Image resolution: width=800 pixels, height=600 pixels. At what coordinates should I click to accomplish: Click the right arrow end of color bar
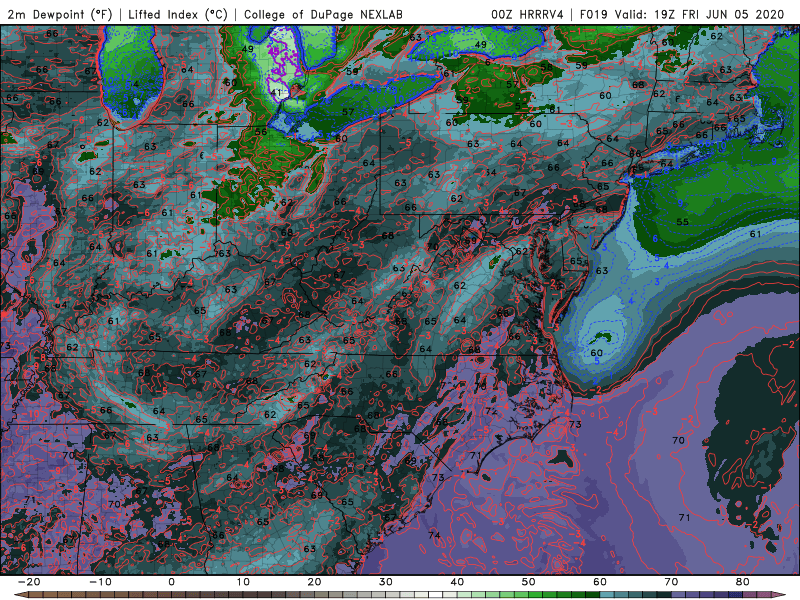pos(780,595)
